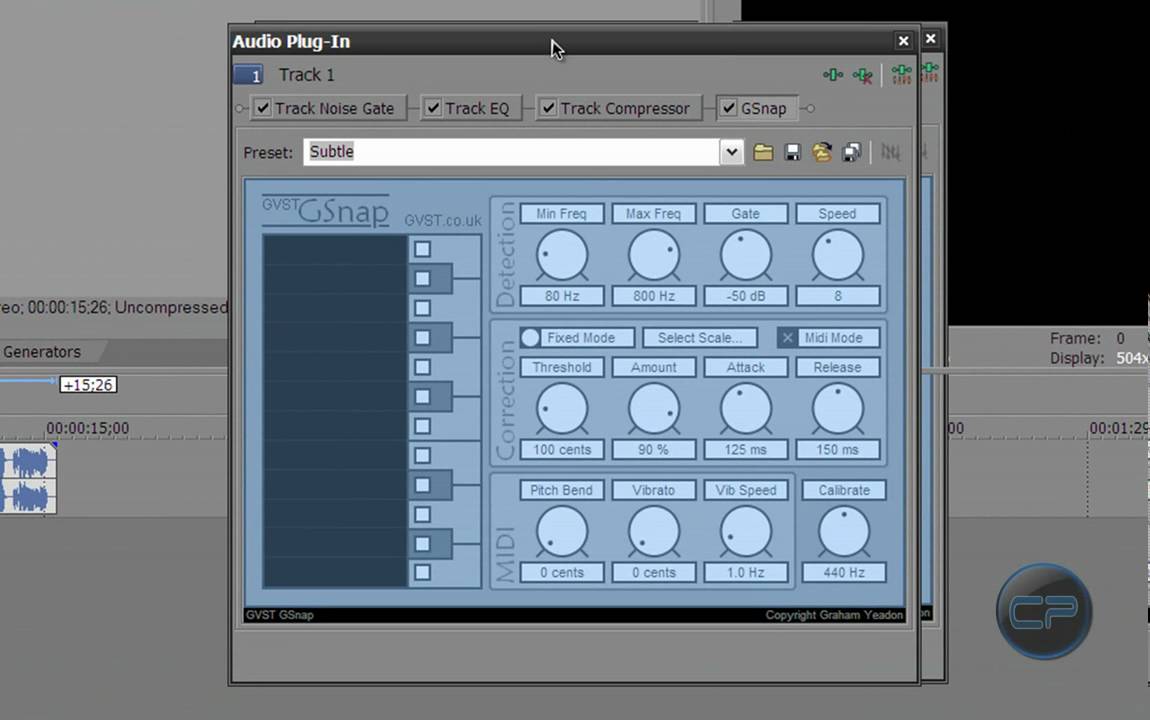The height and width of the screenshot is (720, 1150).
Task: Click the chain input node before Track Noise Gate
Action: (x=240, y=109)
